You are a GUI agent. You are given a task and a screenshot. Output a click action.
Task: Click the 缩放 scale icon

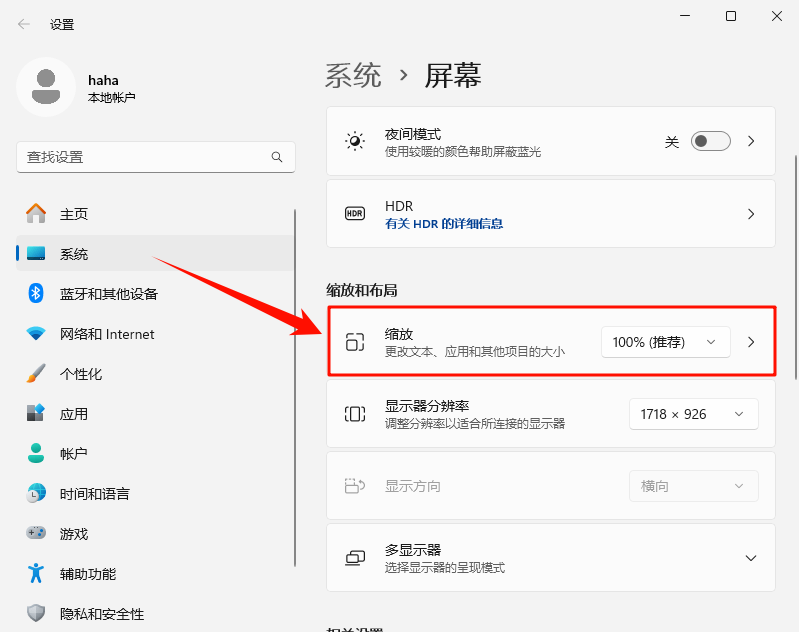tap(355, 342)
